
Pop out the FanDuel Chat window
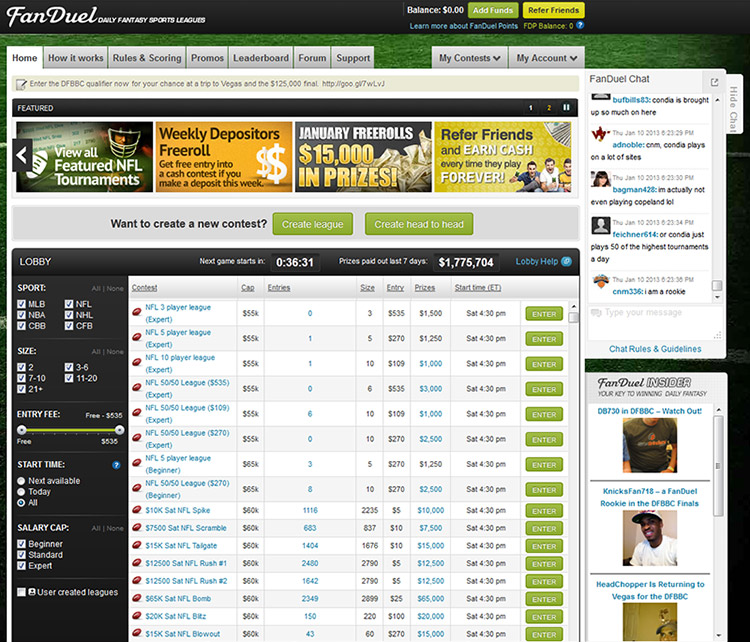(x=714, y=82)
